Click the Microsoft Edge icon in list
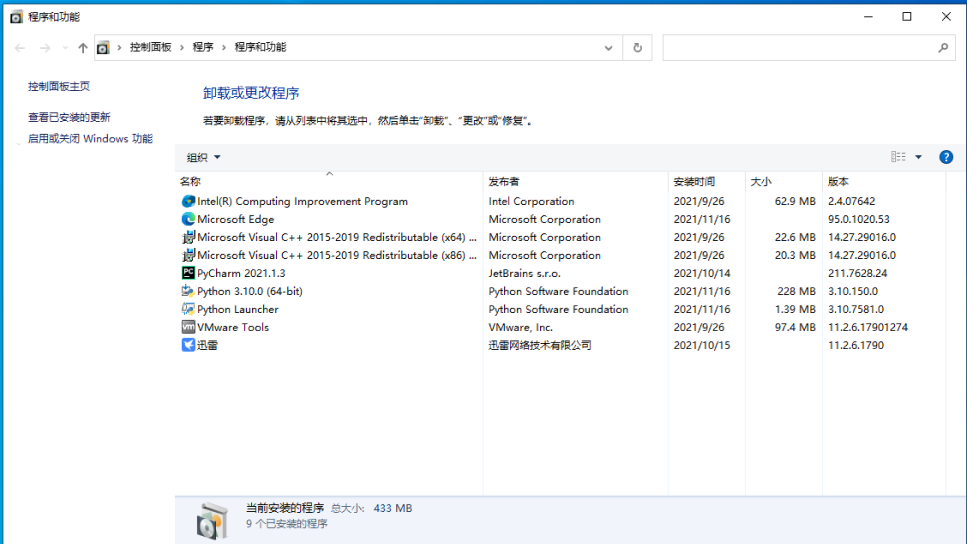This screenshot has width=967, height=544. [188, 219]
